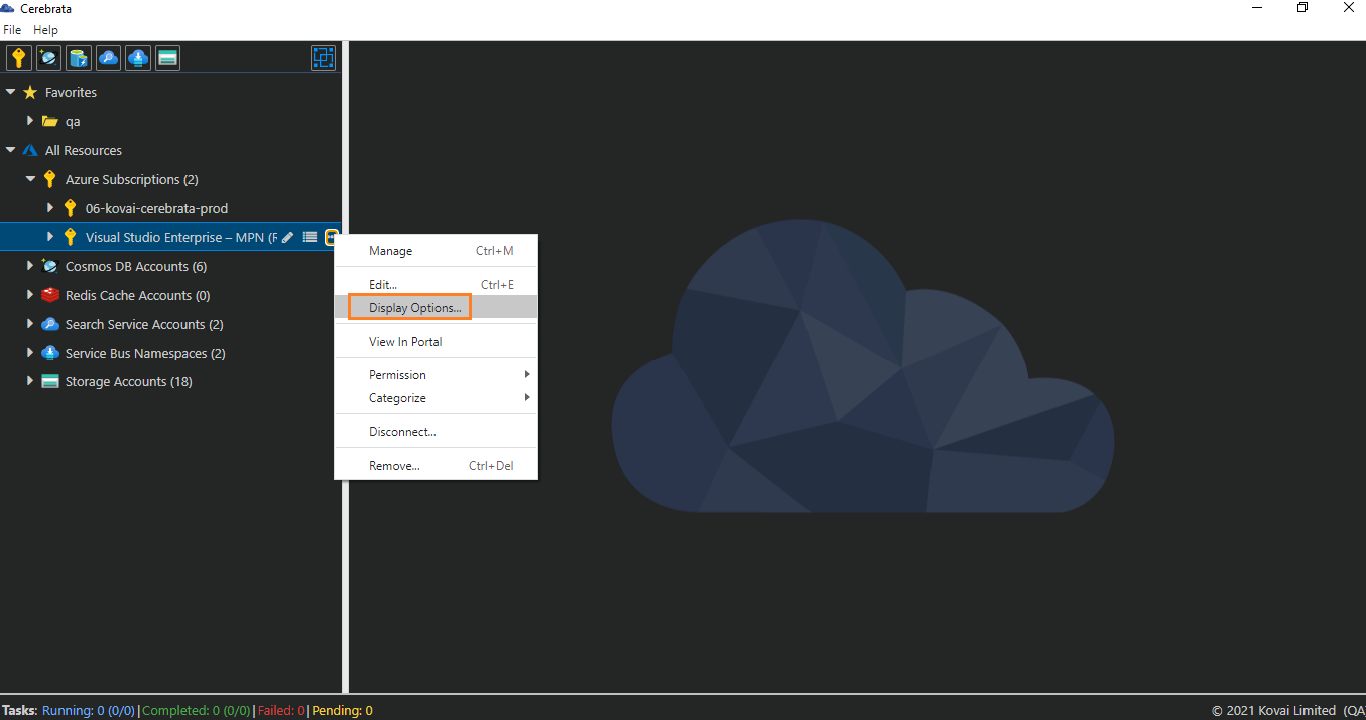Click the Search Service cloud icon in toolbar
This screenshot has height=720, width=1366.
tap(108, 57)
